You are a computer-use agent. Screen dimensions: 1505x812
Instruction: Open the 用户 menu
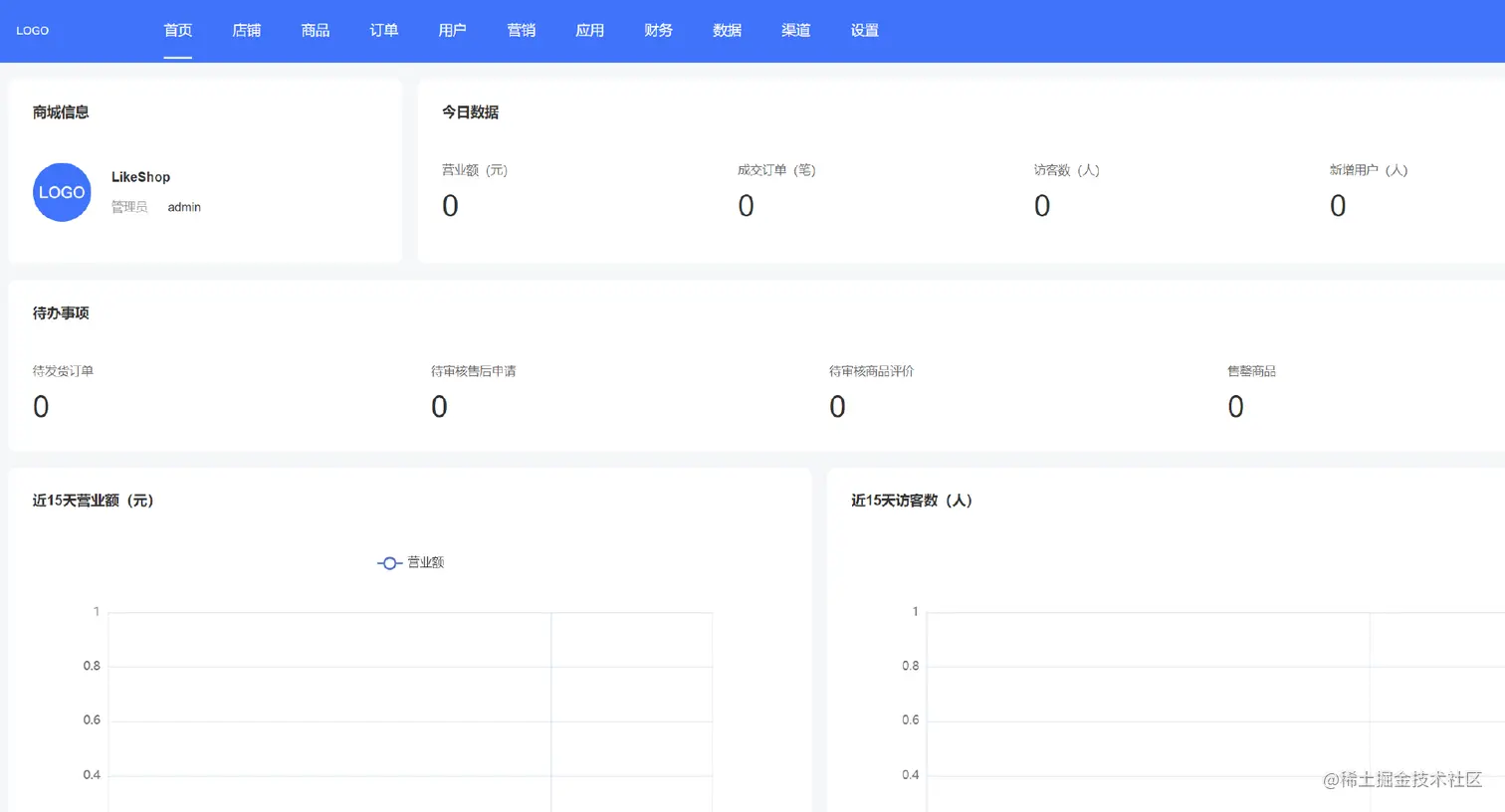pos(453,31)
